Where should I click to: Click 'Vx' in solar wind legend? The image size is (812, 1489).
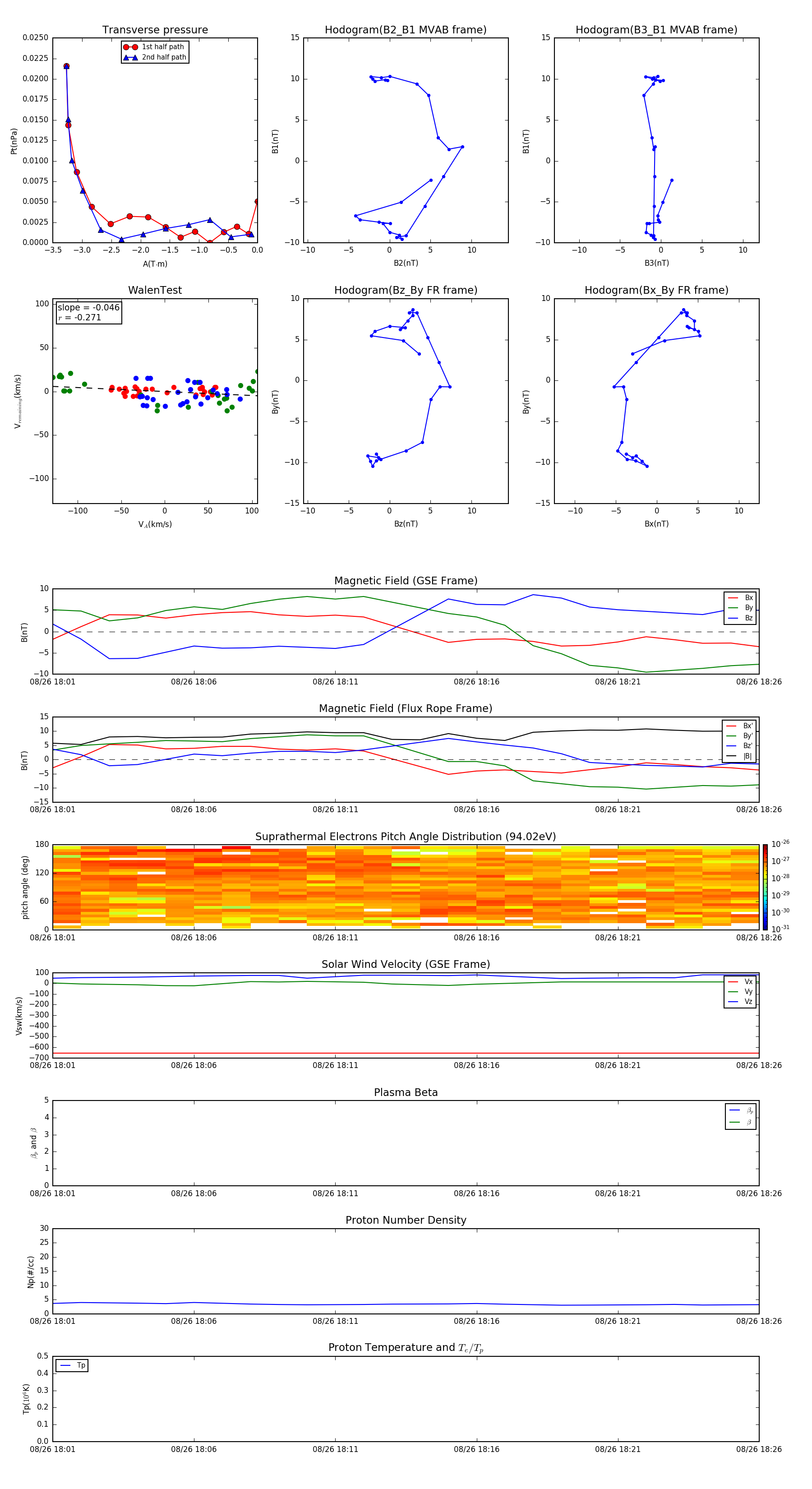pyautogui.click(x=748, y=982)
